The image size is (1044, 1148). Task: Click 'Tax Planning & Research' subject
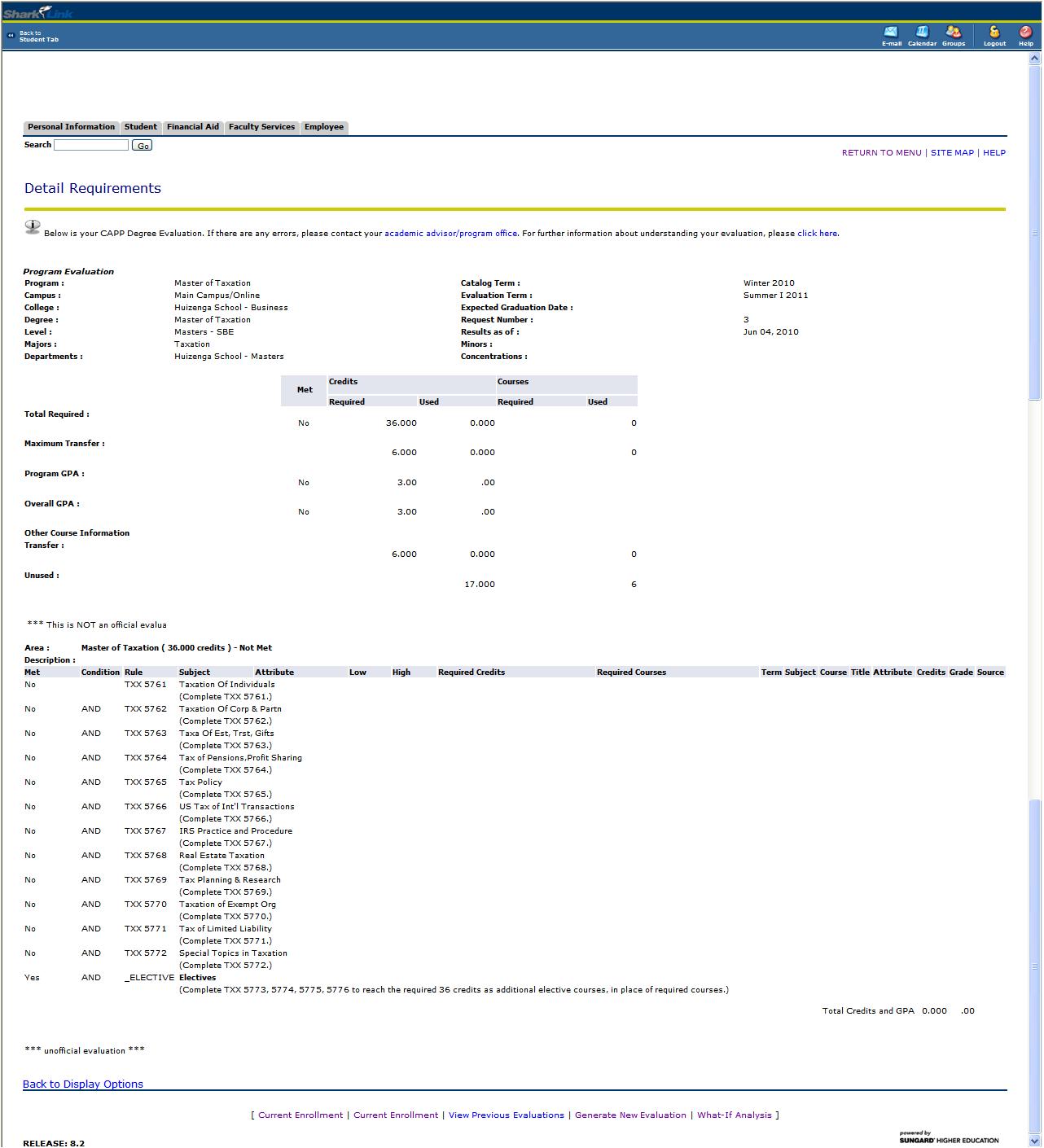pos(230,880)
